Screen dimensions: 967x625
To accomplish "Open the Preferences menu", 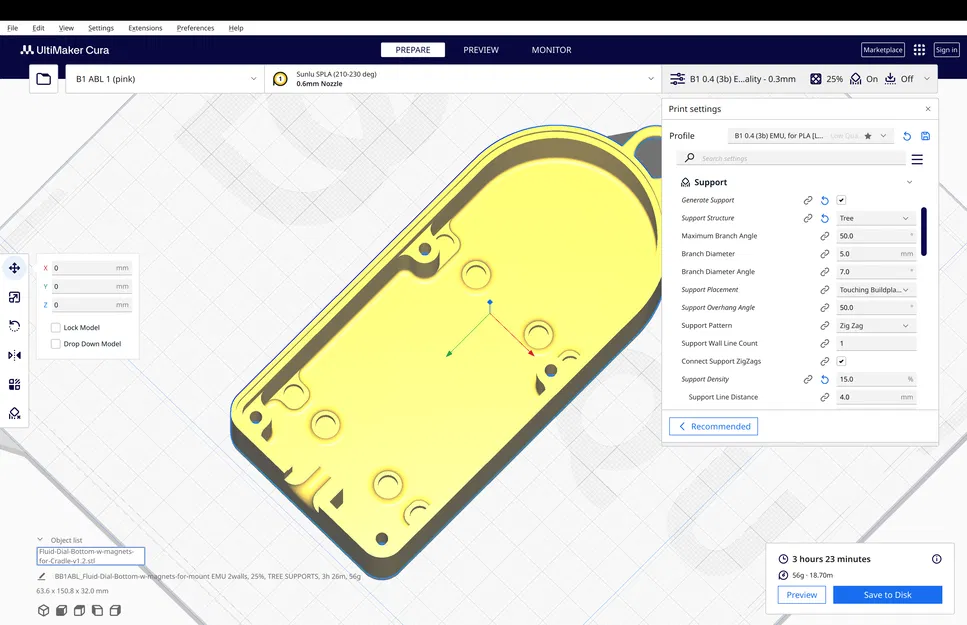I will (x=195, y=28).
